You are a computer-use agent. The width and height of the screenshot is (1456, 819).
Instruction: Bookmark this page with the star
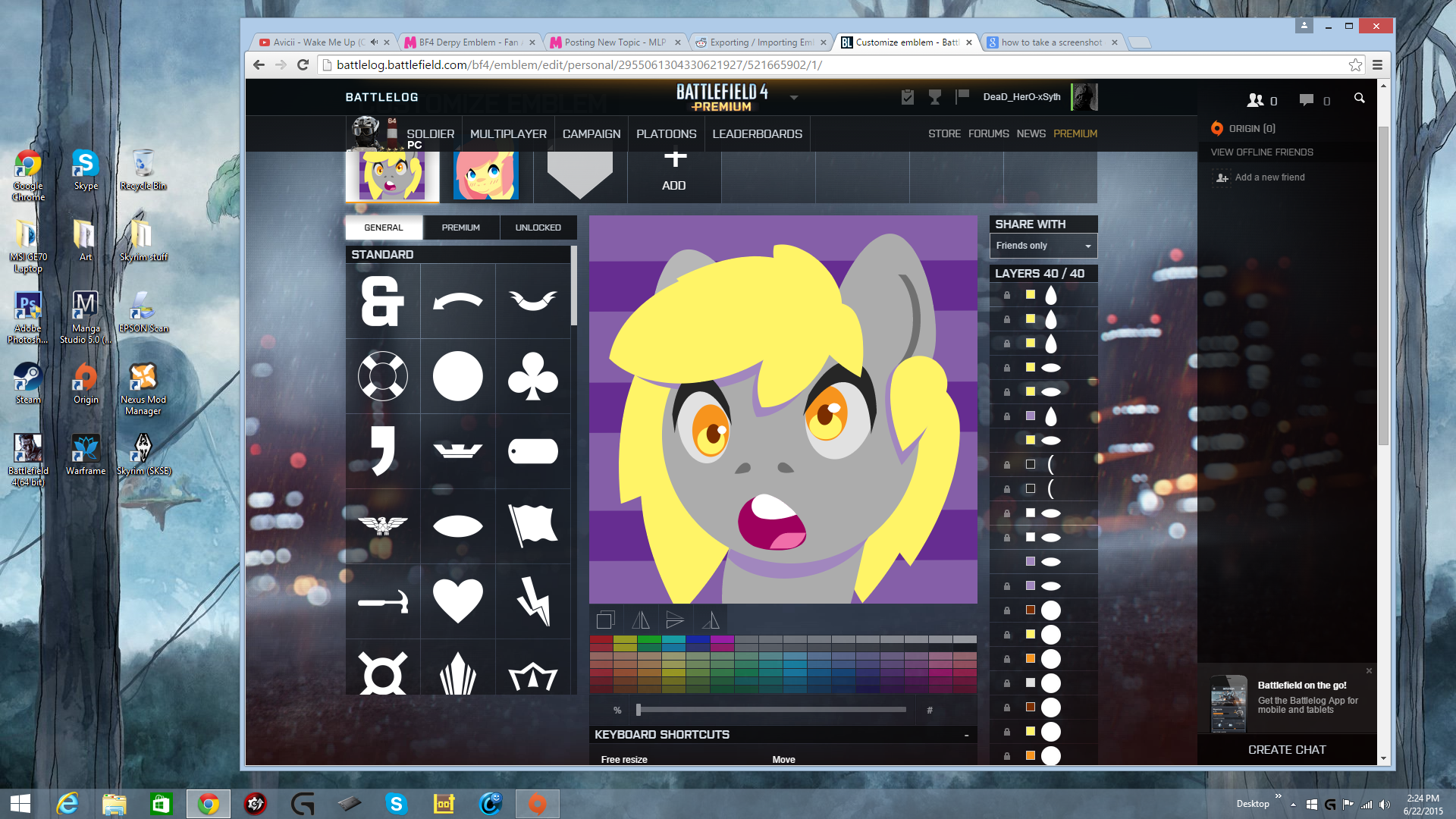point(1355,65)
